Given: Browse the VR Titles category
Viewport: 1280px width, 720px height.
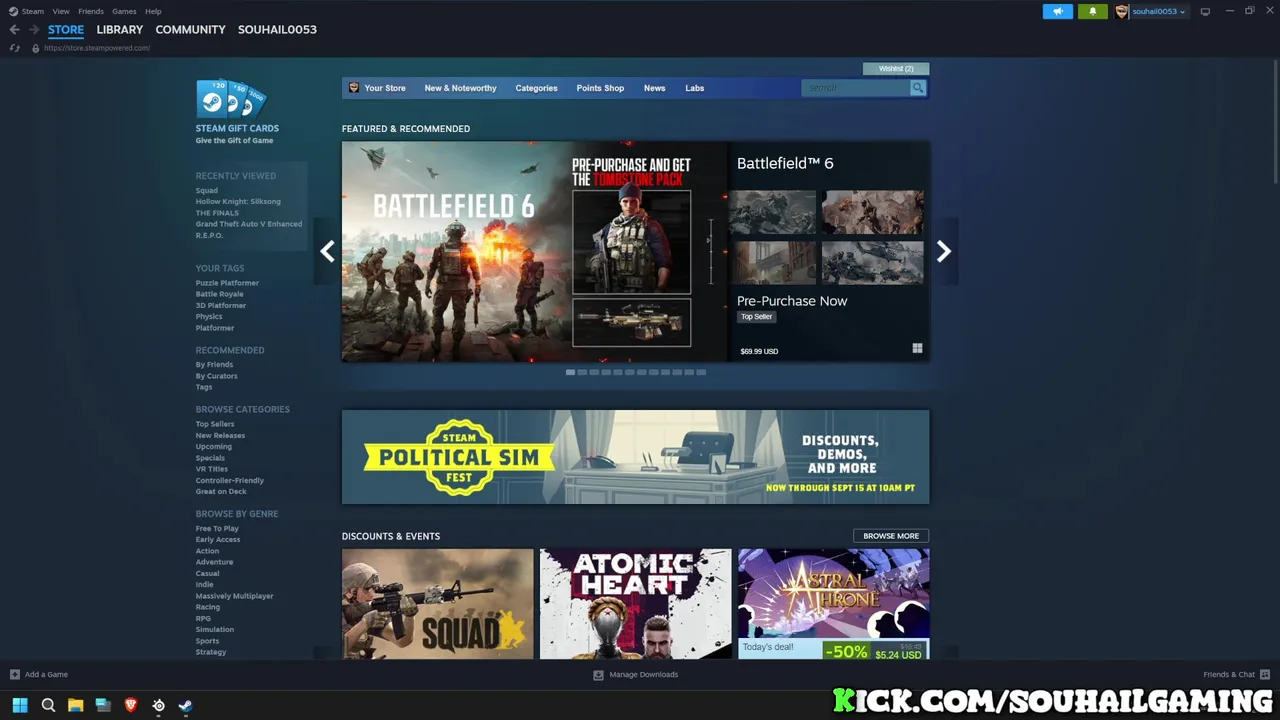Looking at the screenshot, I should [211, 469].
